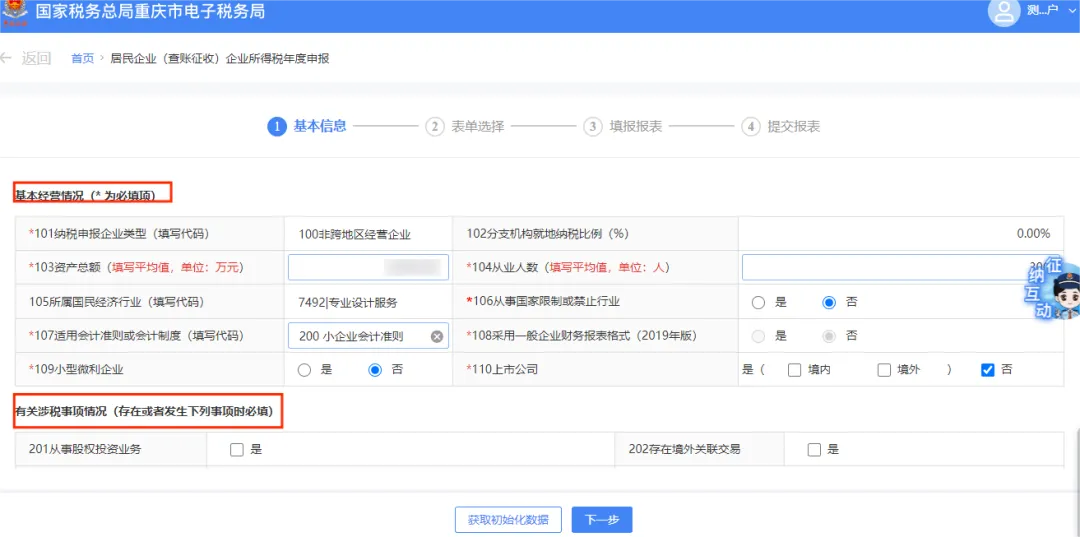Open the user avatar profile icon
This screenshot has width=1080, height=537.
click(1003, 12)
